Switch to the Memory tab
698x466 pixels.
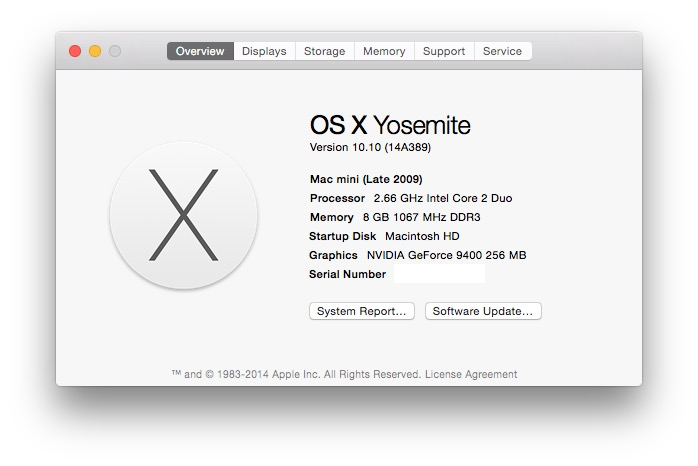[384, 51]
